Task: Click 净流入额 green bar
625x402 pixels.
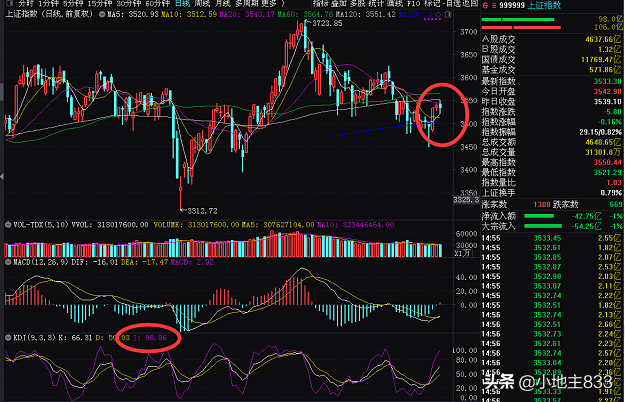Action: point(539,216)
